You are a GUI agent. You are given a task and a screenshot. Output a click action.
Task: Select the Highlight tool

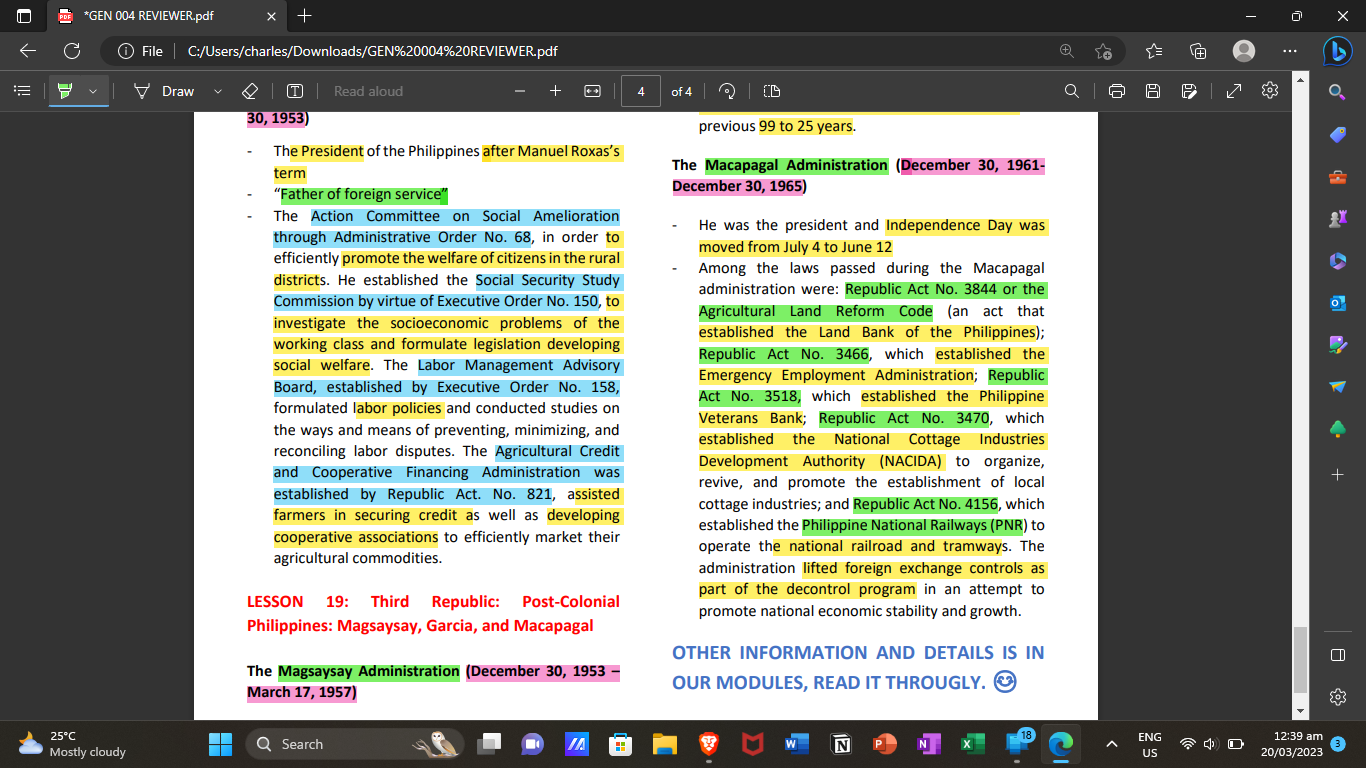pyautogui.click(x=65, y=91)
